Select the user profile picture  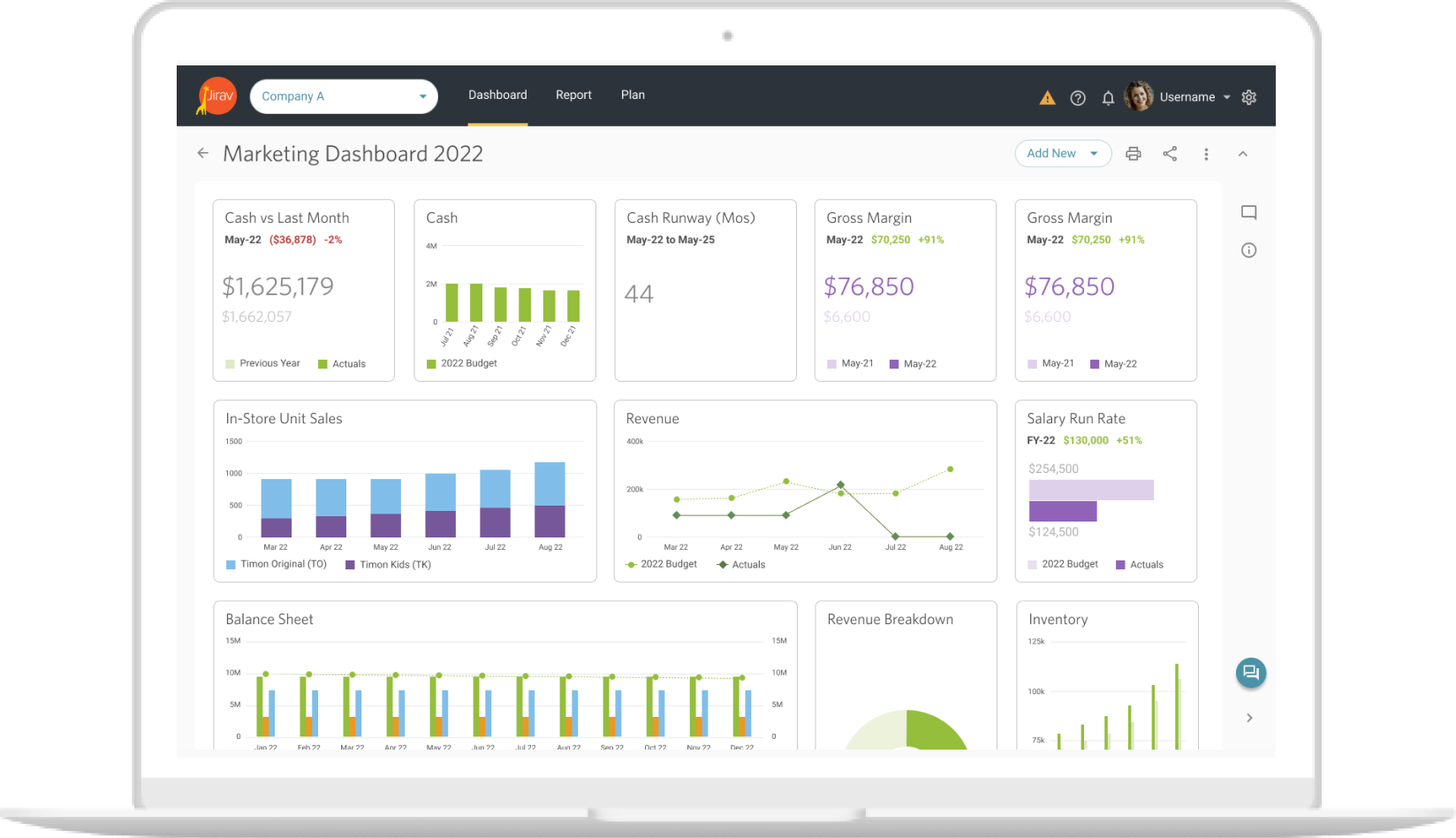[x=1139, y=96]
